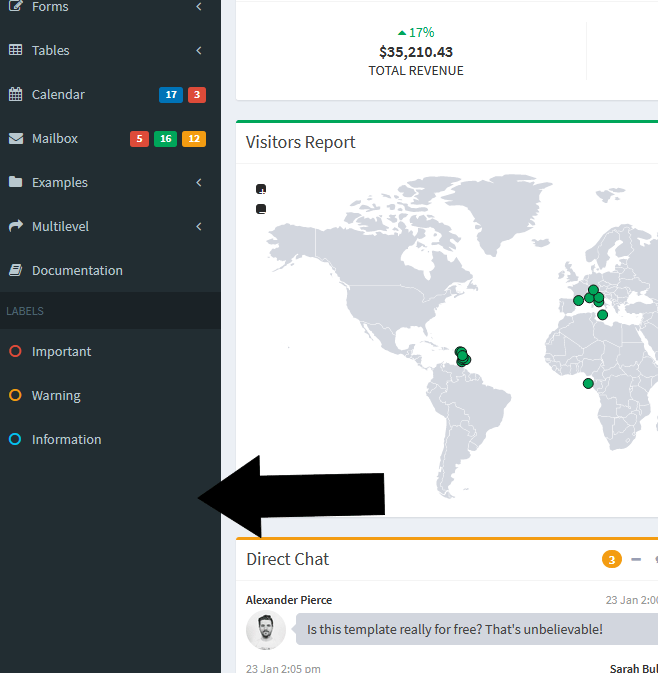Open the Mailbox menu item

click(110, 138)
